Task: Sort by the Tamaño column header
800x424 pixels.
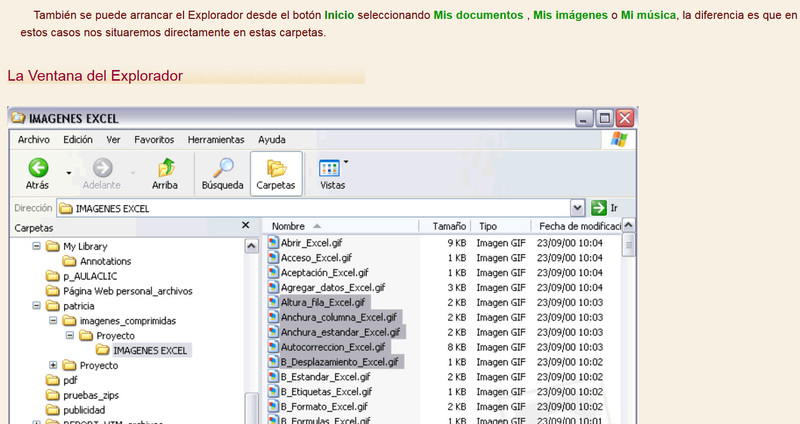Action: point(448,227)
